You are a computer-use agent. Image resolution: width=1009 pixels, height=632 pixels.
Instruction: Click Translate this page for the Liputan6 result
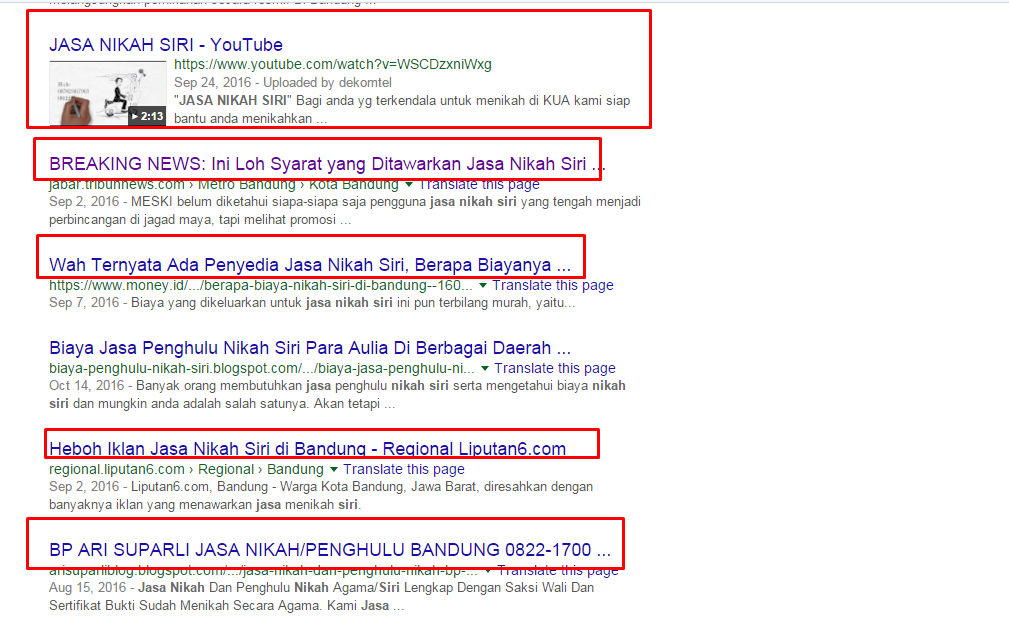pyautogui.click(x=403, y=469)
